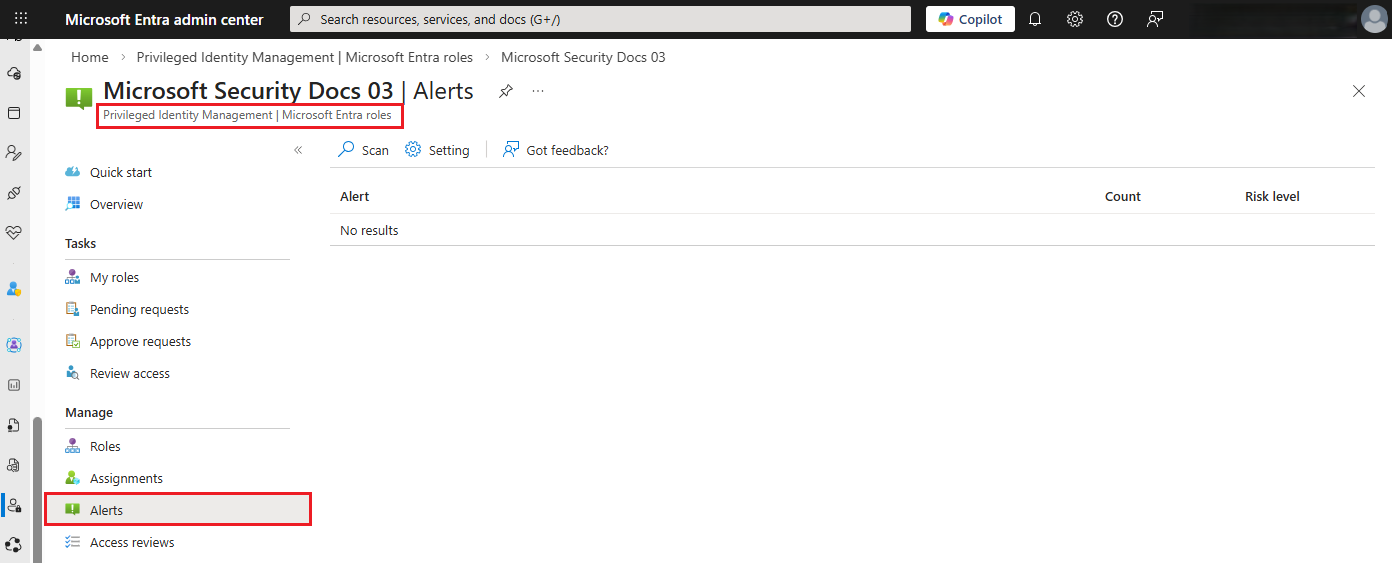Click Got feedback? in toolbar

click(555, 150)
